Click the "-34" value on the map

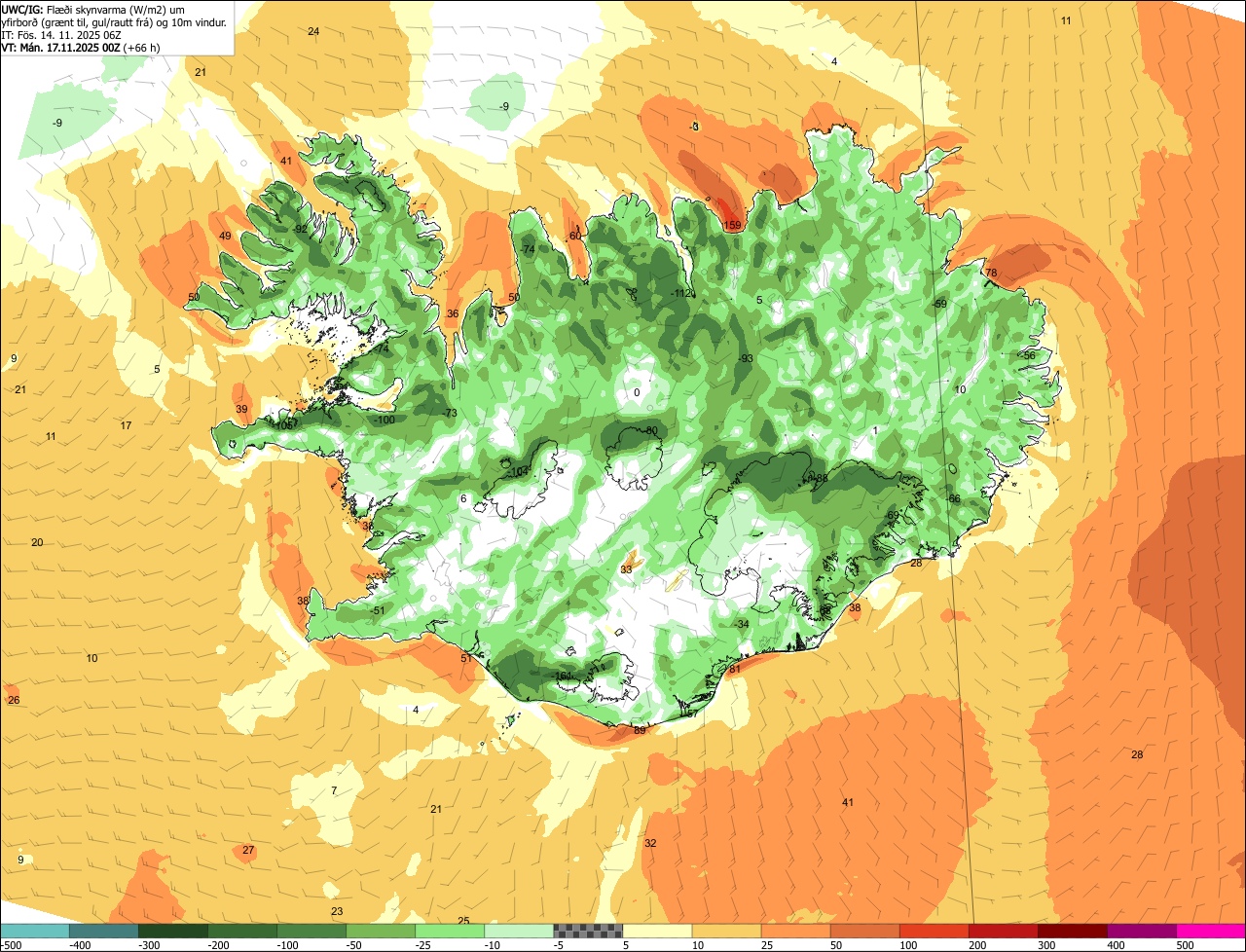pyautogui.click(x=742, y=624)
